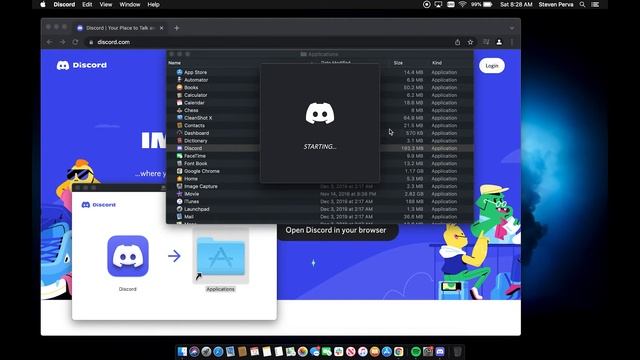
Task: Open the Discord menu in the menu bar
Action: [64, 4]
